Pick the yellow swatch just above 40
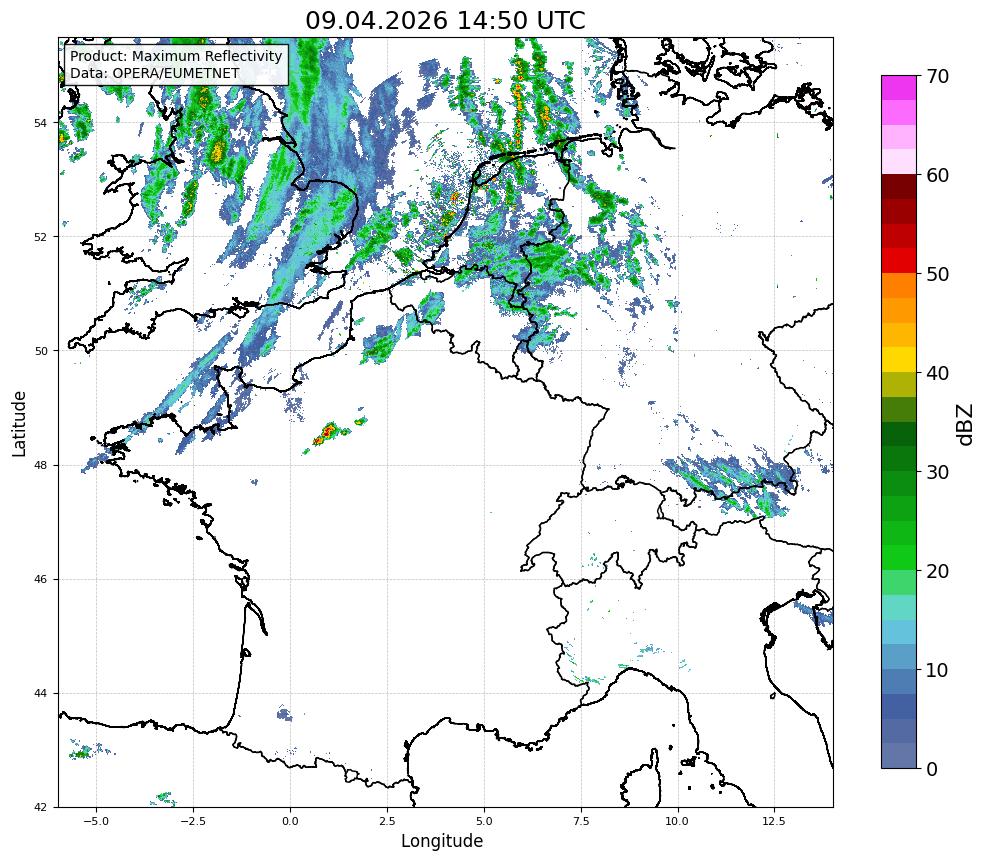Screen dimensions: 985x860 pyautogui.click(x=899, y=360)
